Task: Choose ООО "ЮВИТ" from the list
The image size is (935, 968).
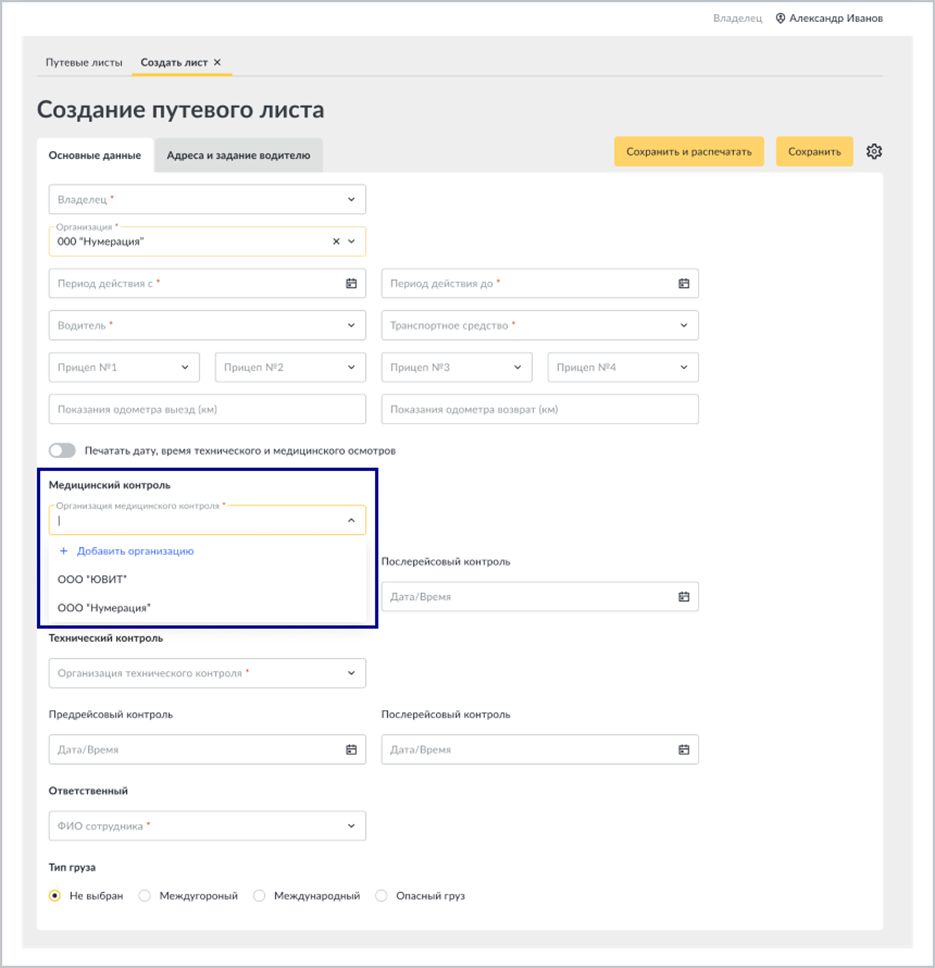Action: click(207, 579)
